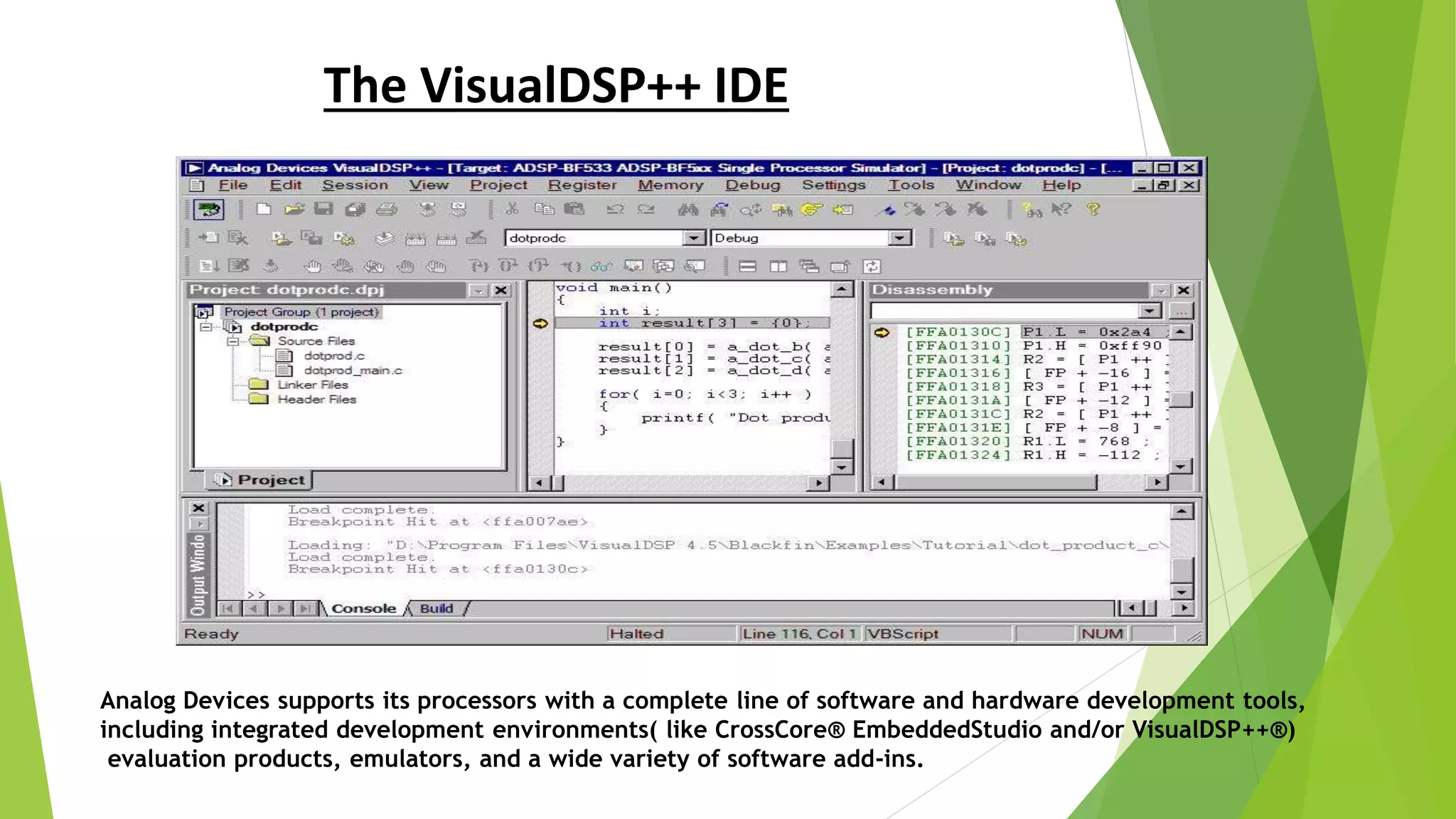This screenshot has height=819, width=1456.
Task: Select the Linker Files folder
Action: (x=313, y=385)
